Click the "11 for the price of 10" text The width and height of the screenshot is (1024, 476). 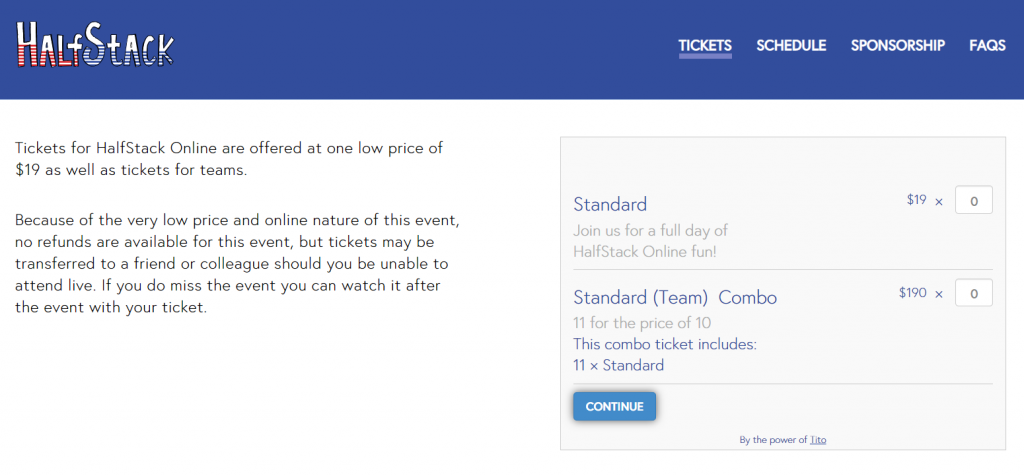pos(642,323)
